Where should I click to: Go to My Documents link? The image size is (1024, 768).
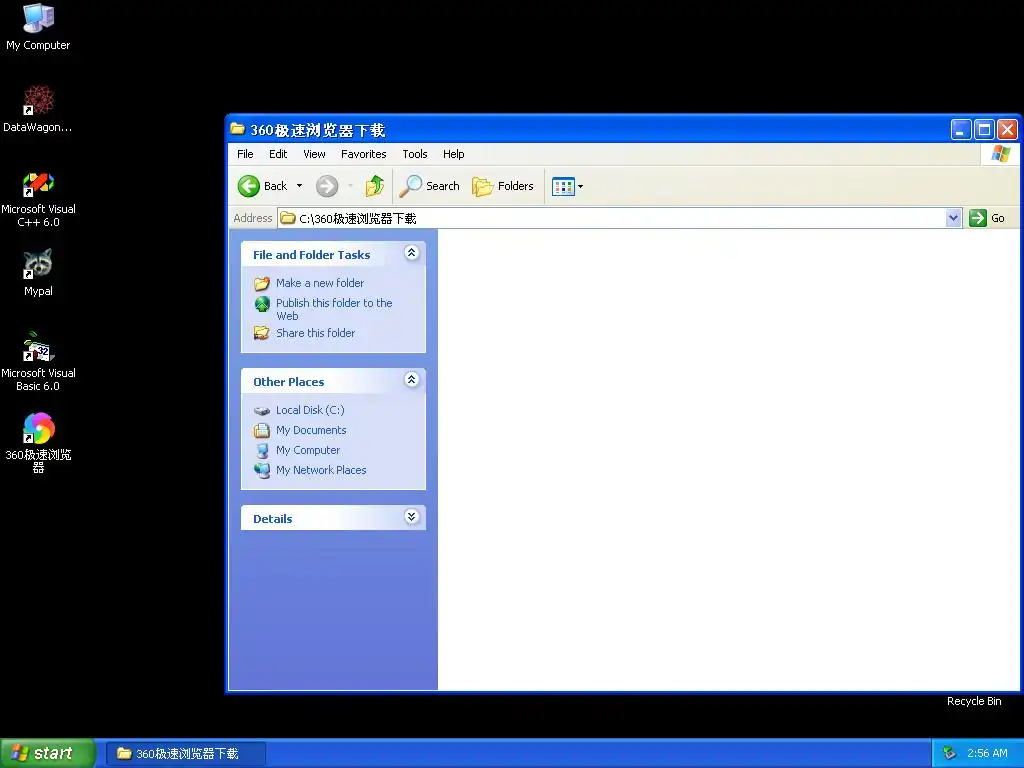tap(311, 430)
